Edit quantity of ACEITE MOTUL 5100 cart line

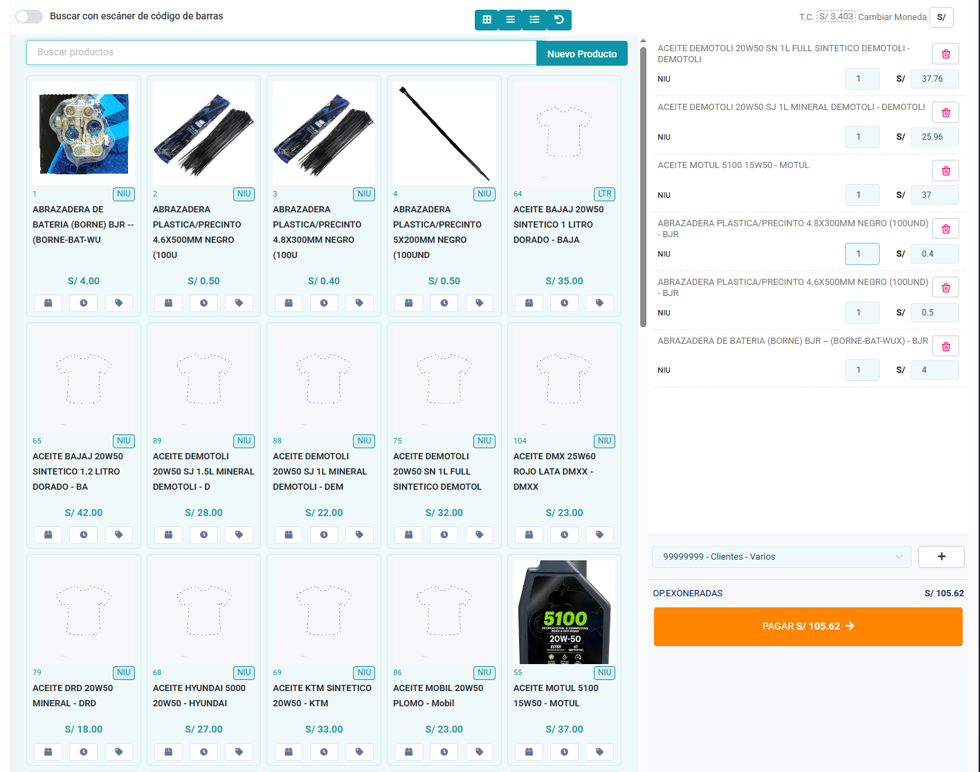[862, 195]
